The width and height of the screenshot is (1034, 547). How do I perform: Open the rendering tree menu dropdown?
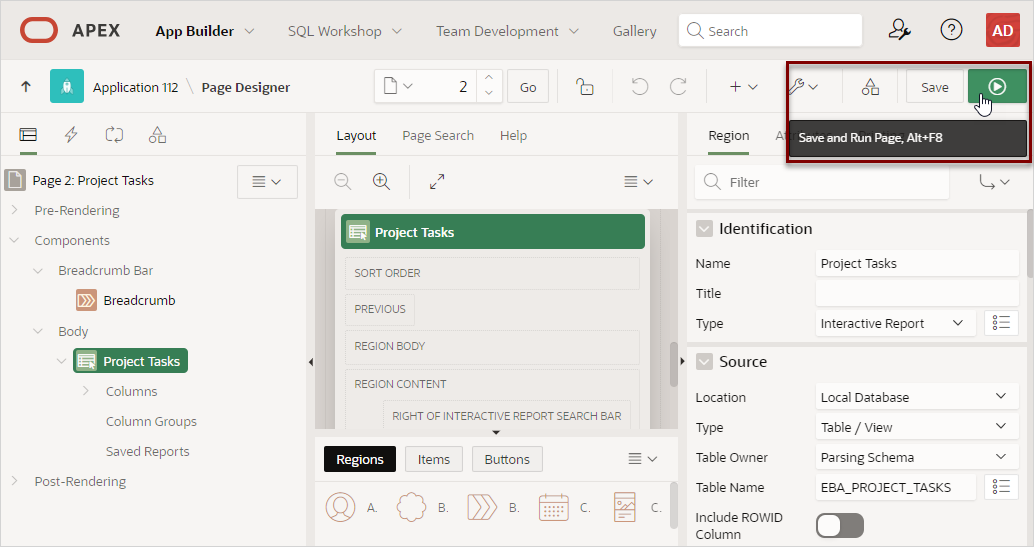(267, 181)
